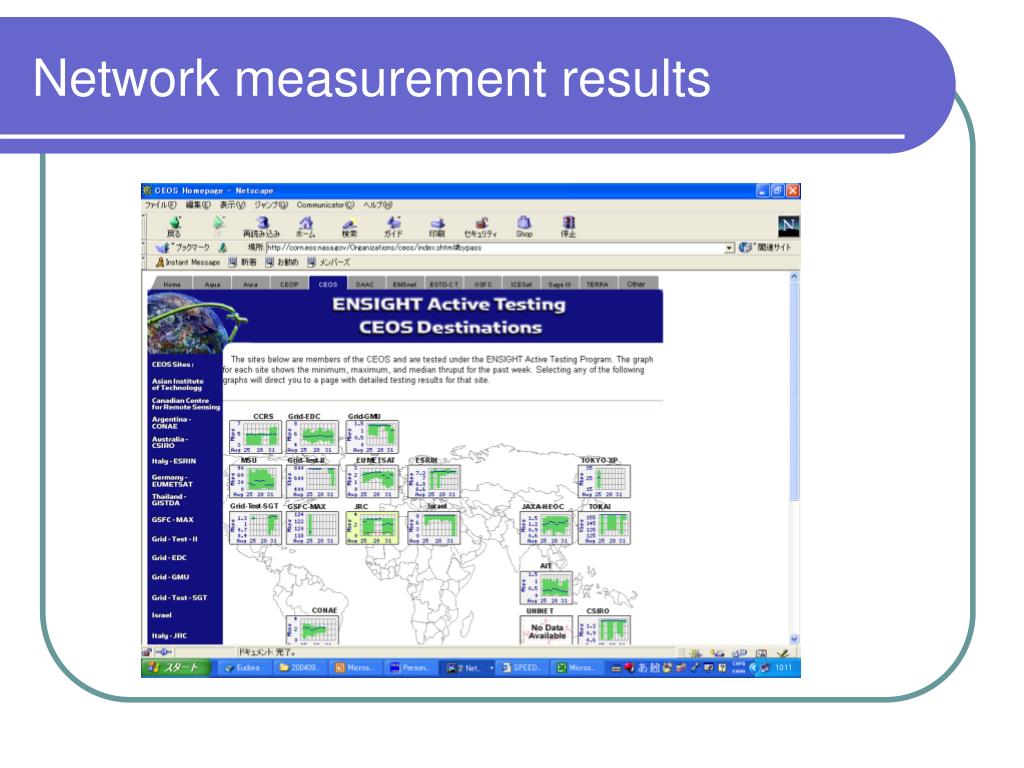Open the CCRS throughput graph thumbnail

[x=255, y=437]
